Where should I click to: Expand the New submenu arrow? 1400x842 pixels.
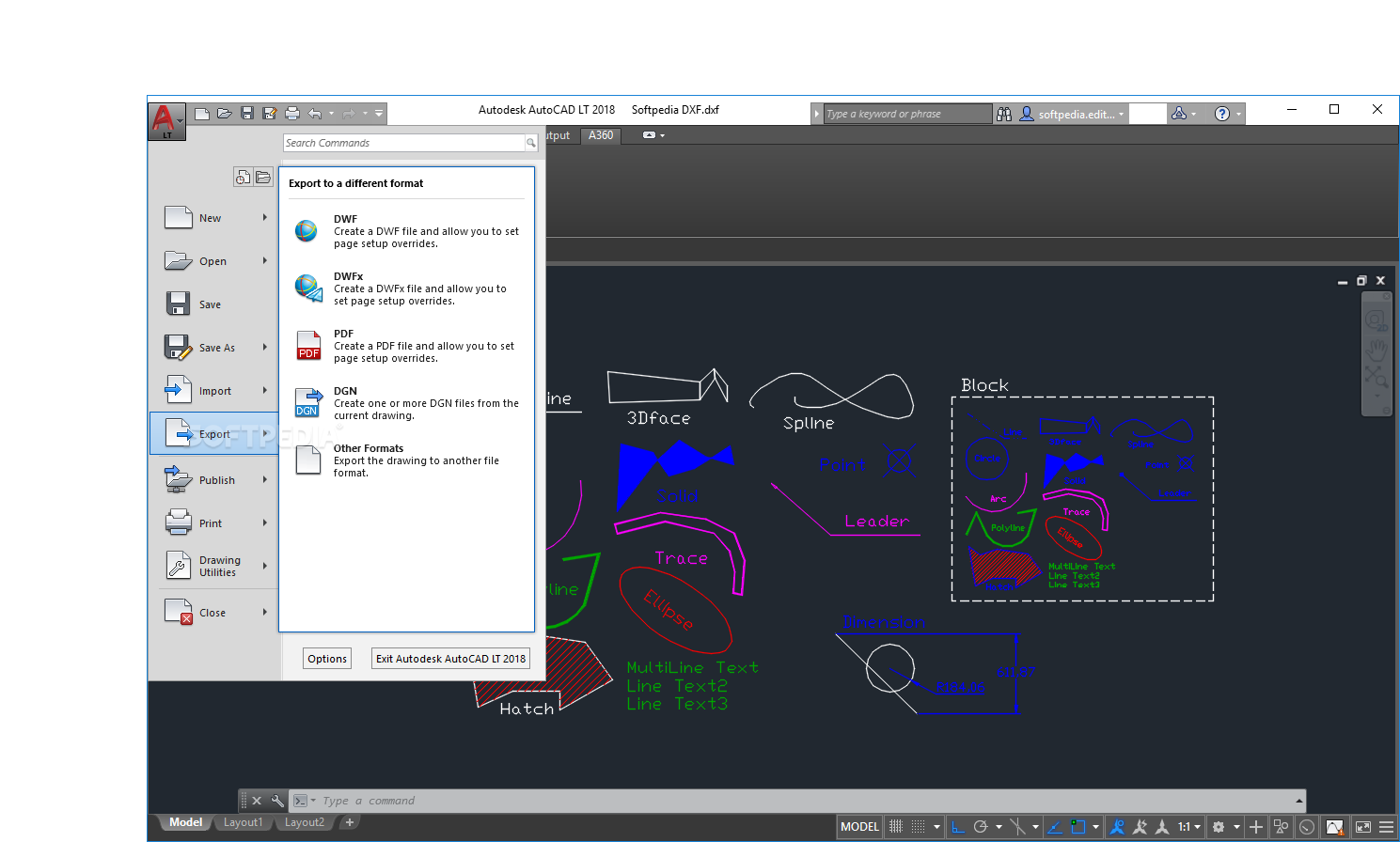265,218
